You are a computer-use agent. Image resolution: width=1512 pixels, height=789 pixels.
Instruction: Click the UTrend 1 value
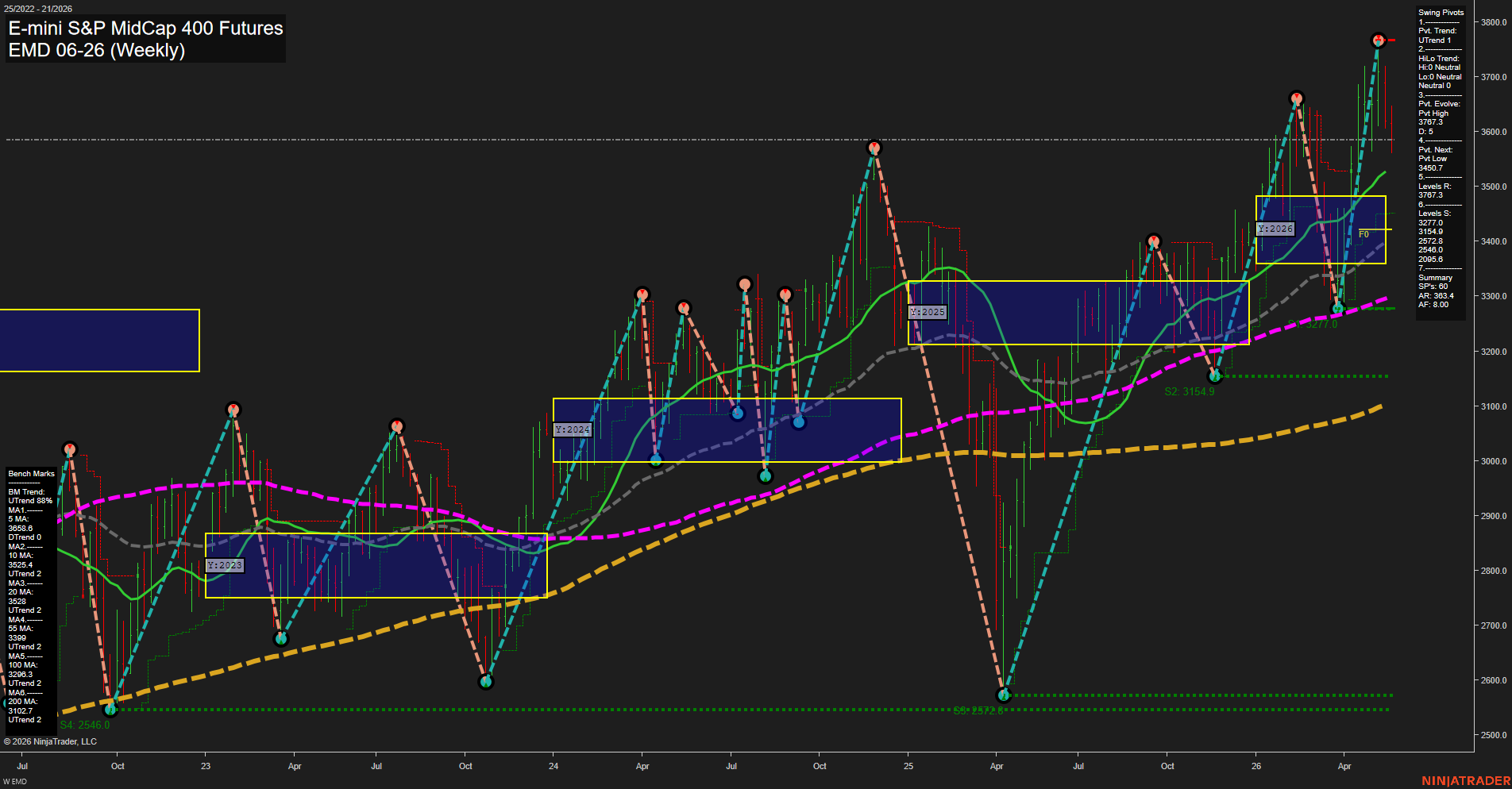pyautogui.click(x=1434, y=40)
